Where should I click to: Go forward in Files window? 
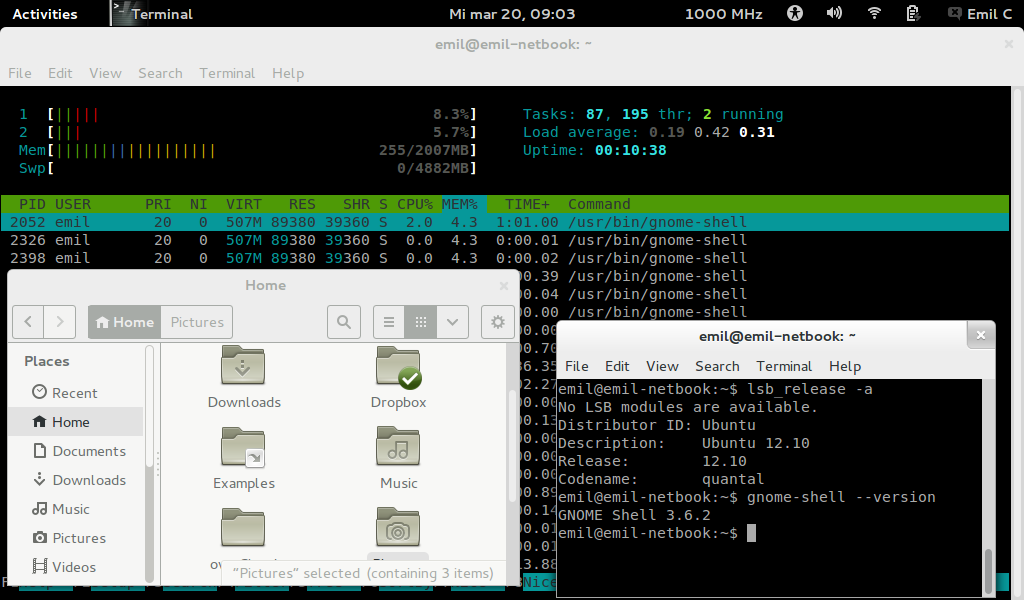(x=60, y=322)
